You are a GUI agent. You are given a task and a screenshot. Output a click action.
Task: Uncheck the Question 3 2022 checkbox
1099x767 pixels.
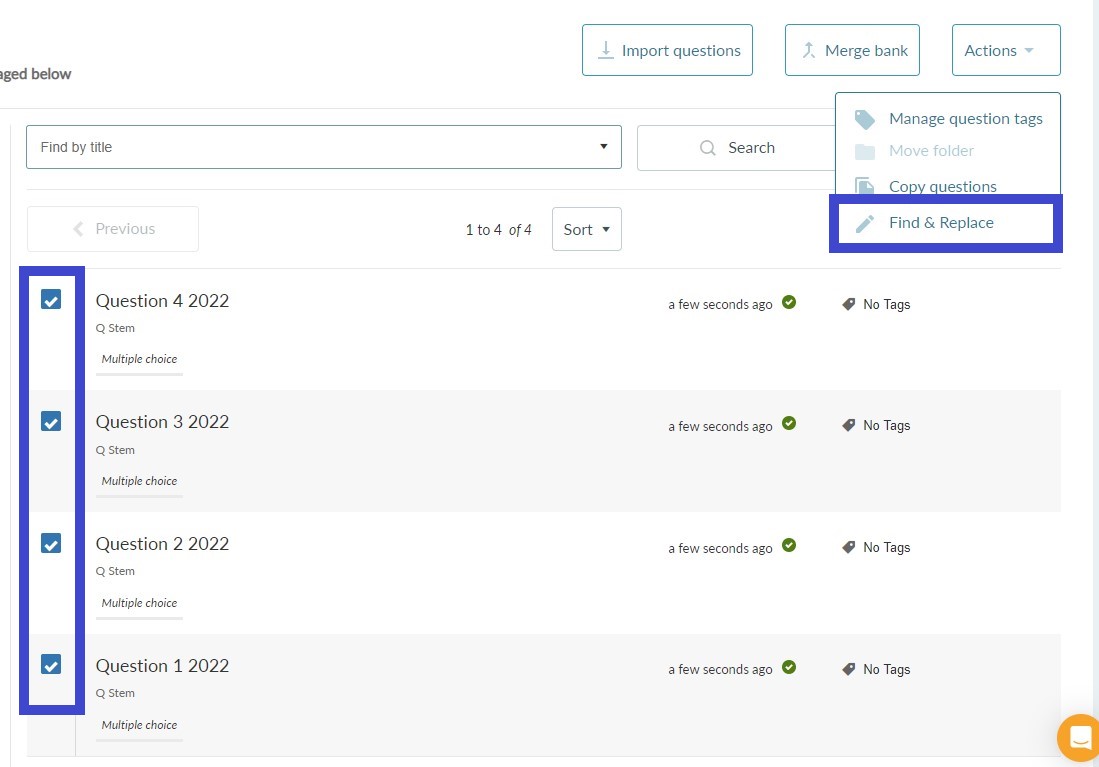[x=50, y=421]
